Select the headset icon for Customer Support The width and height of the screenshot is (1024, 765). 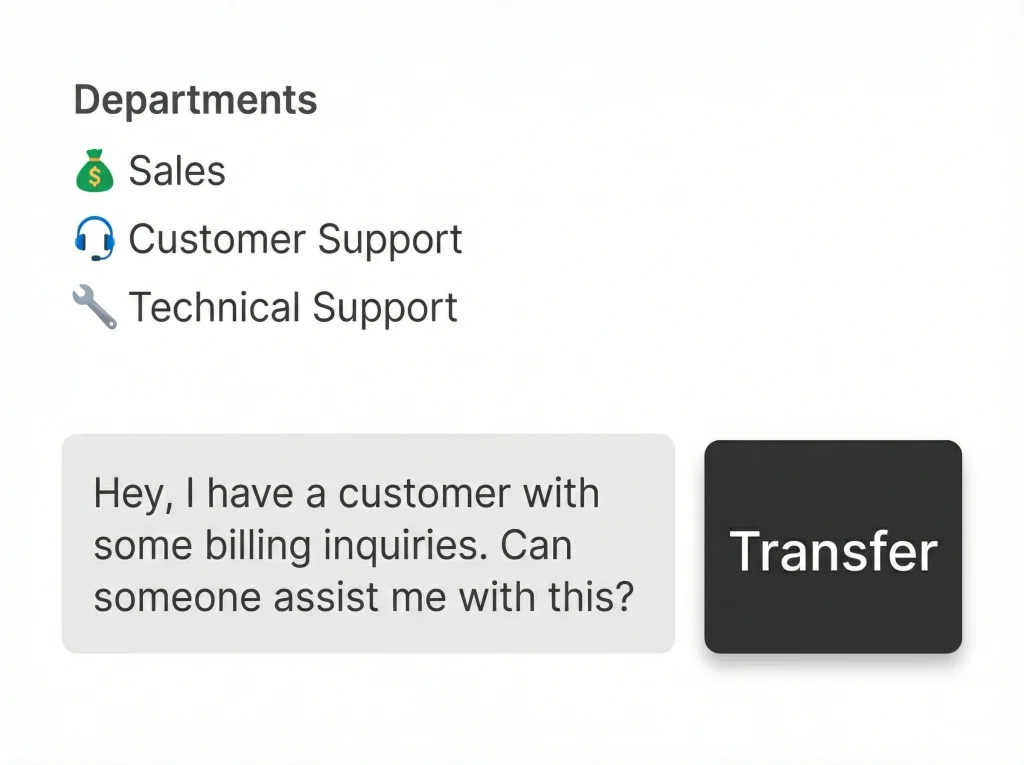click(x=95, y=240)
